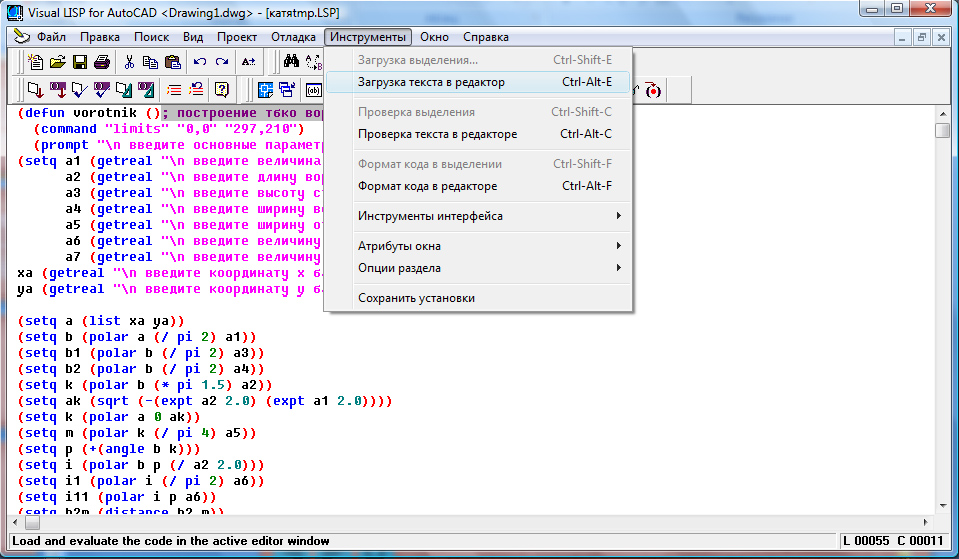
Task: Click the Replace A-to-B icon
Action: coord(313,61)
